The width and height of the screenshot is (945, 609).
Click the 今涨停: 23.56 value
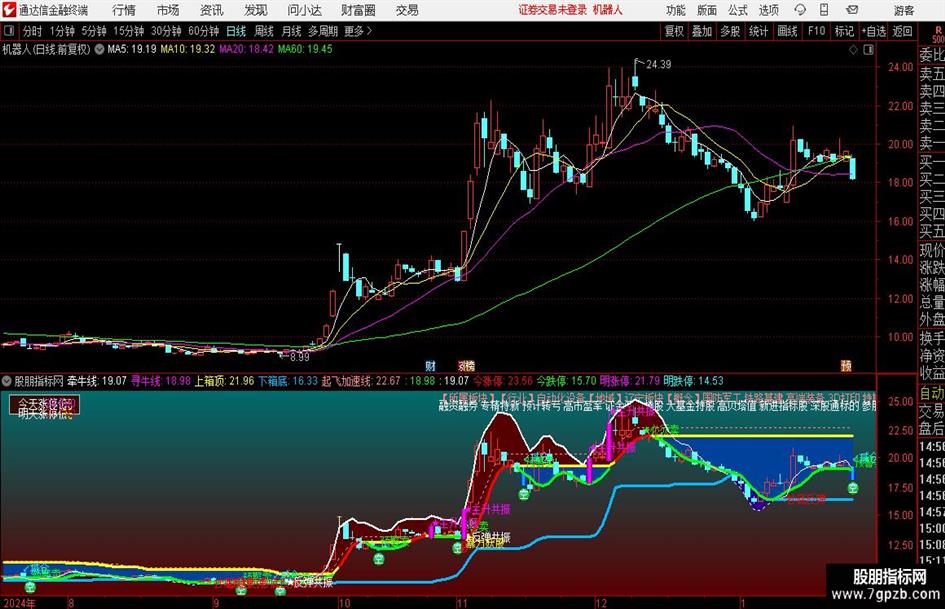click(503, 381)
